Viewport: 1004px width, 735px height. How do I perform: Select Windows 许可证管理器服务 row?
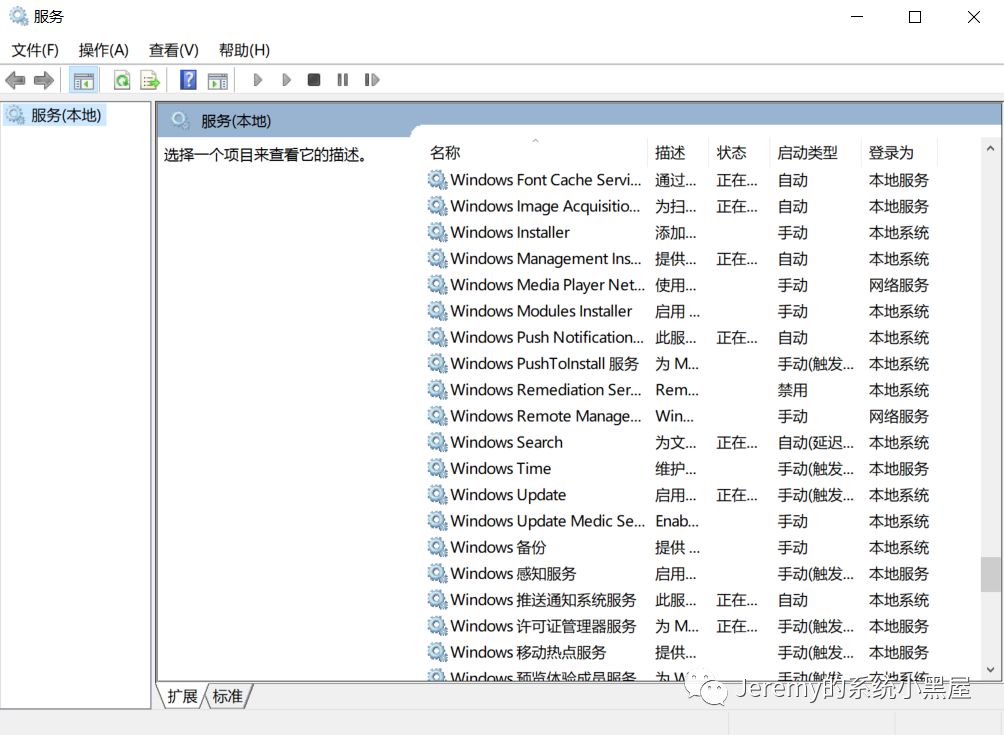tap(679, 626)
